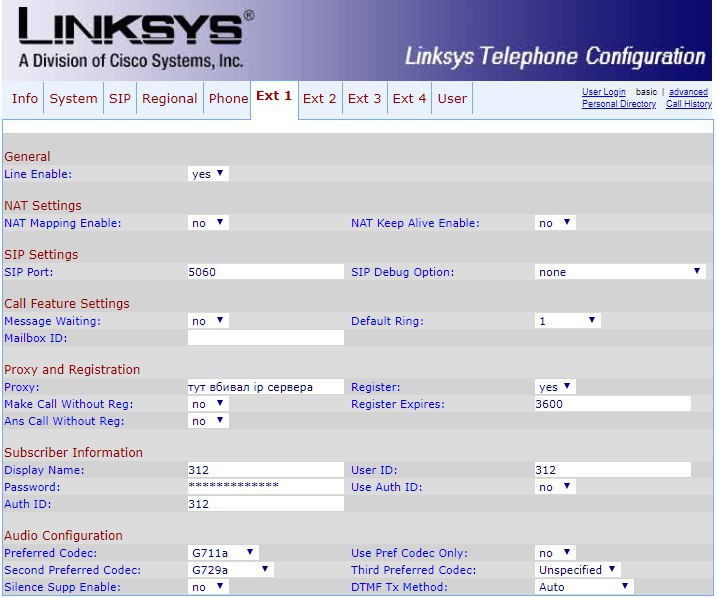Open the Info tab
The image size is (717, 598).
pos(25,98)
